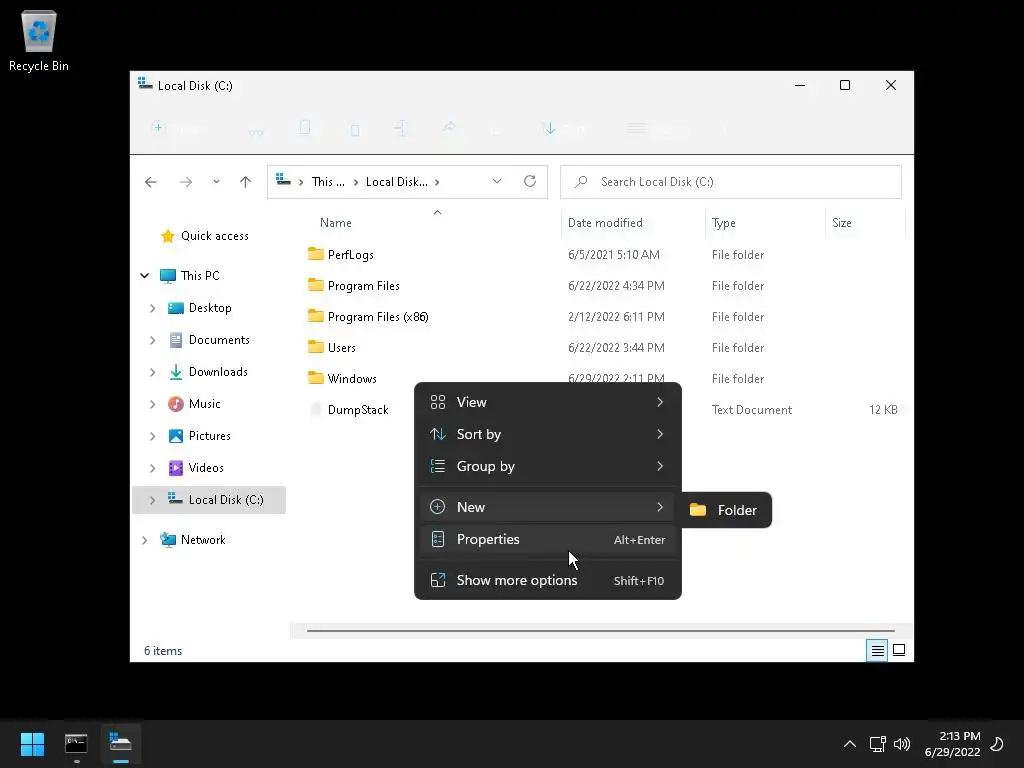Open the Group by submenu
This screenshot has width=1024, height=768.
pyautogui.click(x=548, y=466)
